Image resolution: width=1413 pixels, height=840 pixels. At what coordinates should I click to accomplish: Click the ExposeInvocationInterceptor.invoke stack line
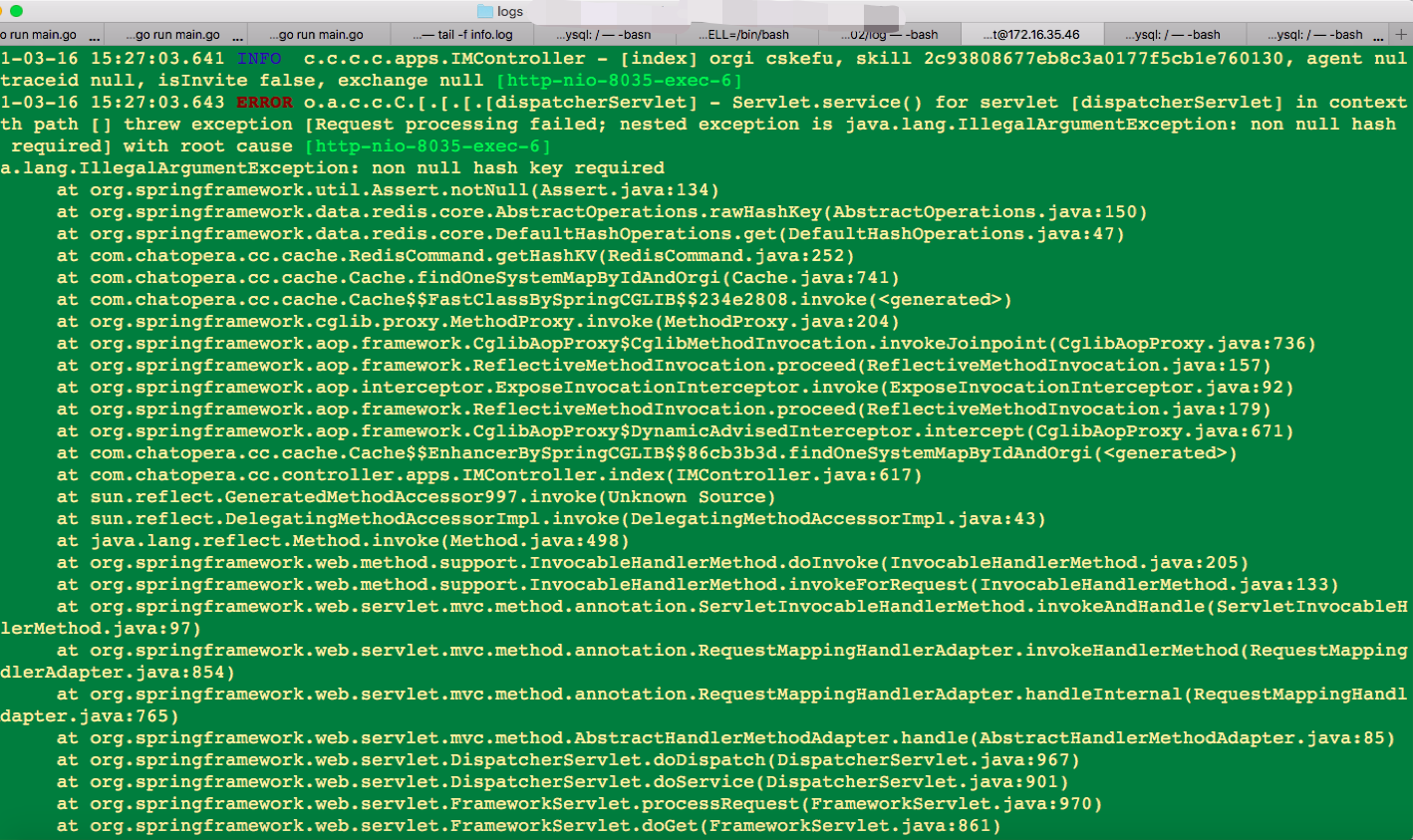675,388
